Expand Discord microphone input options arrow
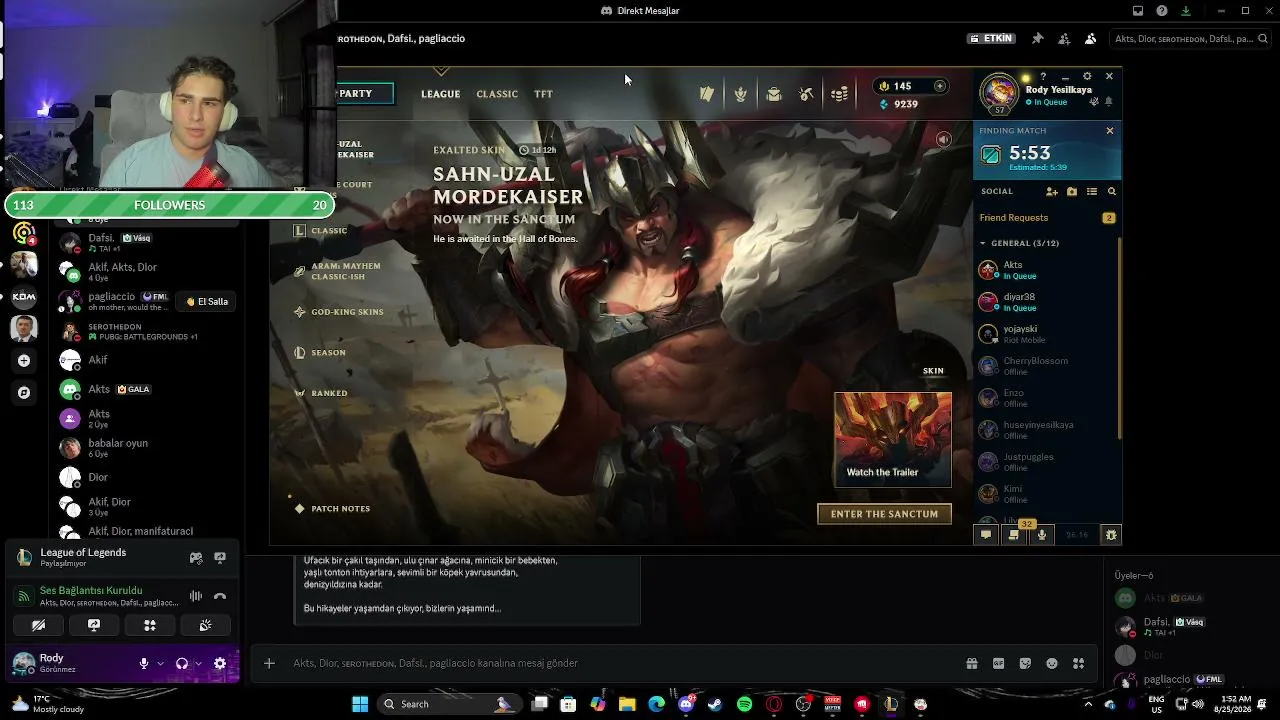 pos(160,663)
